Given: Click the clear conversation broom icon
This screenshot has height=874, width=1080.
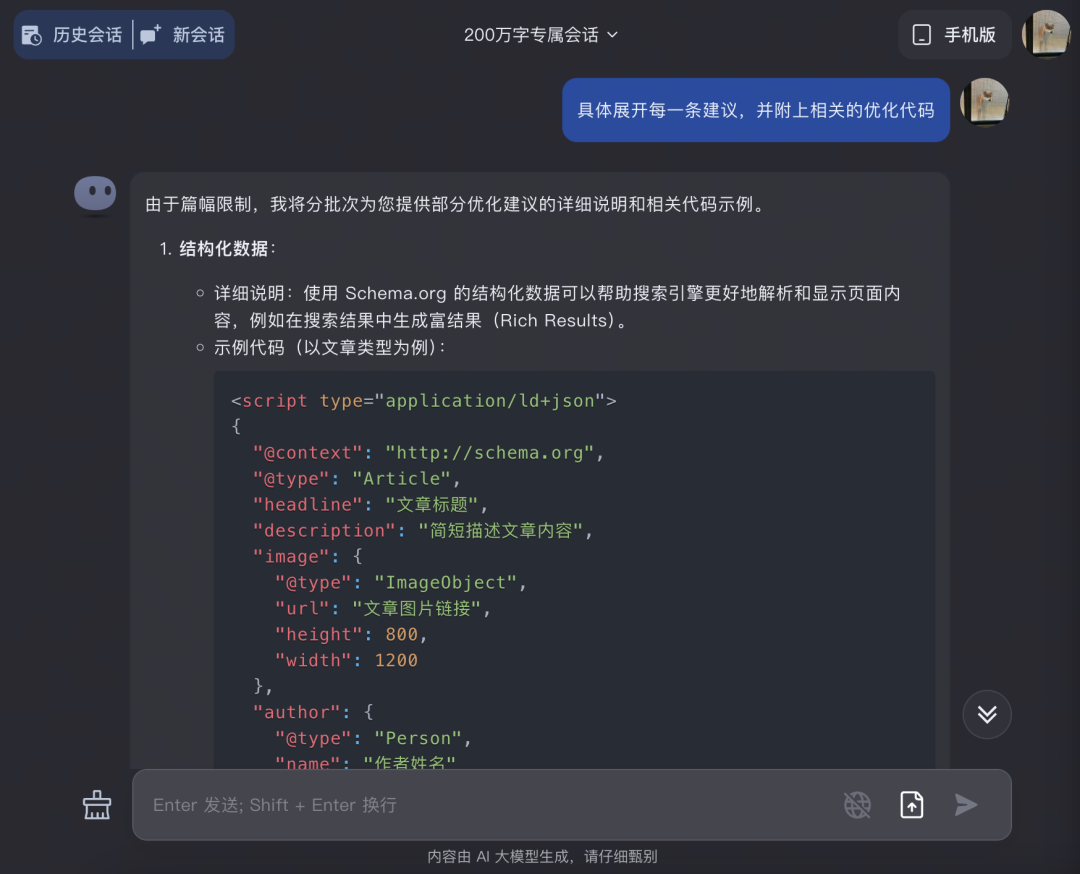Looking at the screenshot, I should tap(96, 804).
